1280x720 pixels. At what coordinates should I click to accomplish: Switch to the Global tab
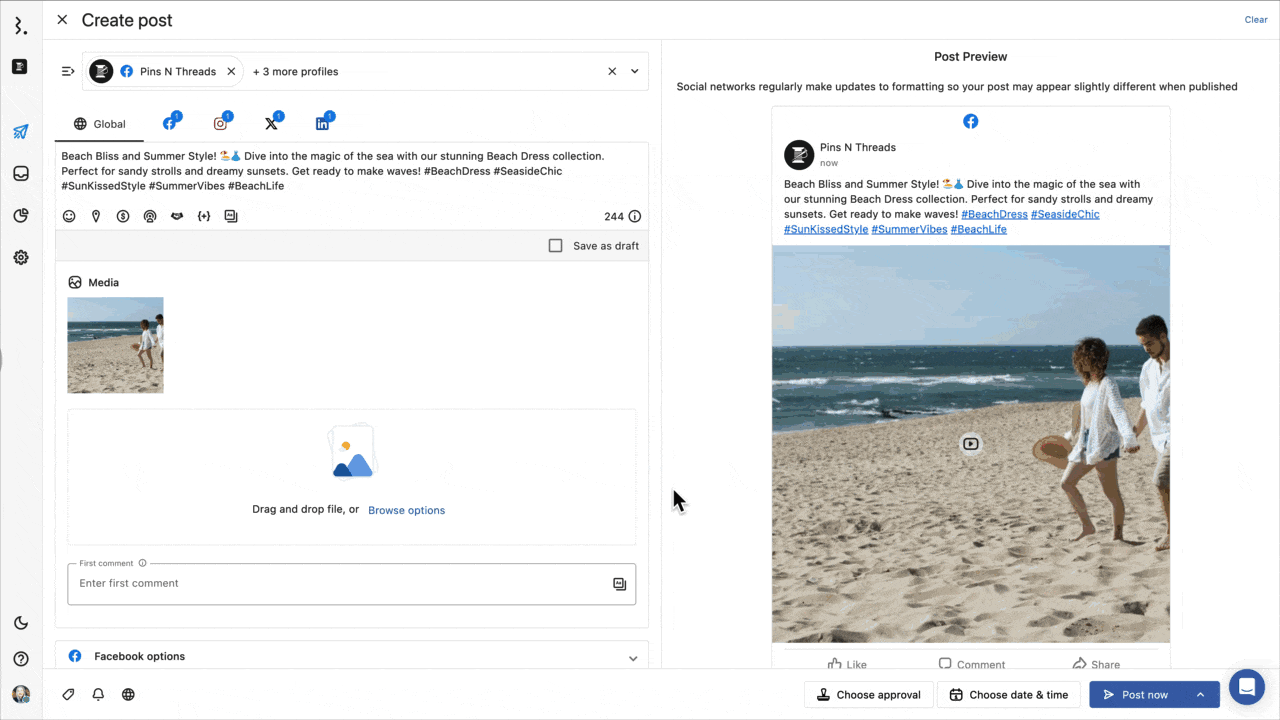coord(100,124)
